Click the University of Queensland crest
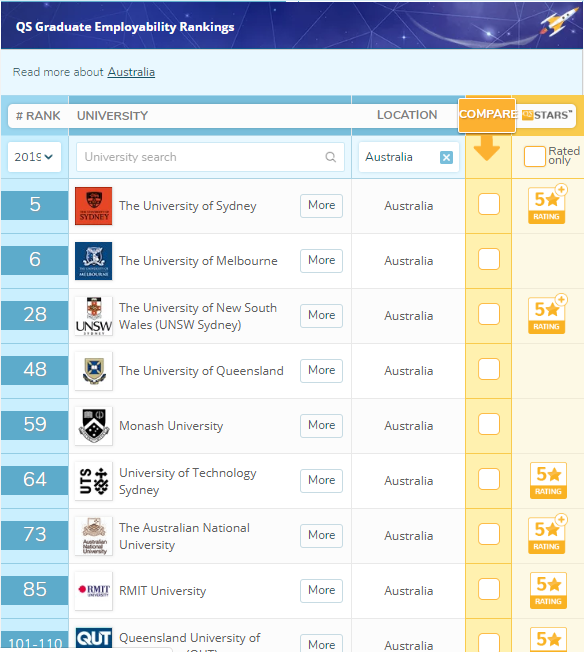The width and height of the screenshot is (584, 652). pos(93,370)
